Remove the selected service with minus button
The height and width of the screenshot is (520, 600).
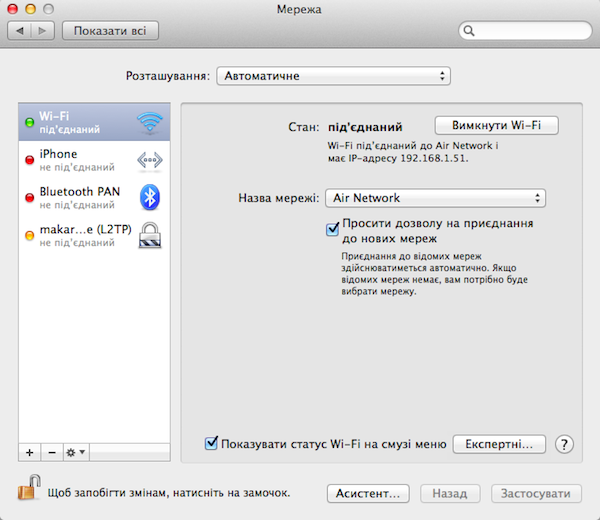point(50,452)
